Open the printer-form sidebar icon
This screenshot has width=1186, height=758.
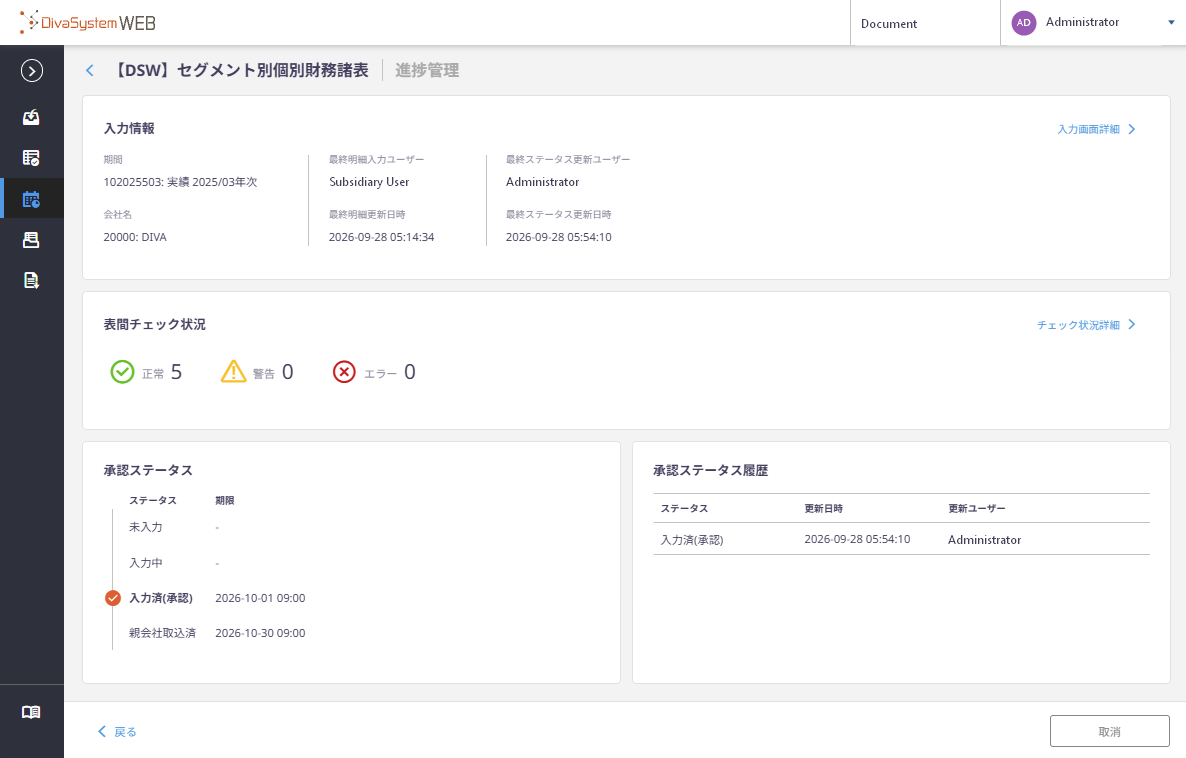31,240
